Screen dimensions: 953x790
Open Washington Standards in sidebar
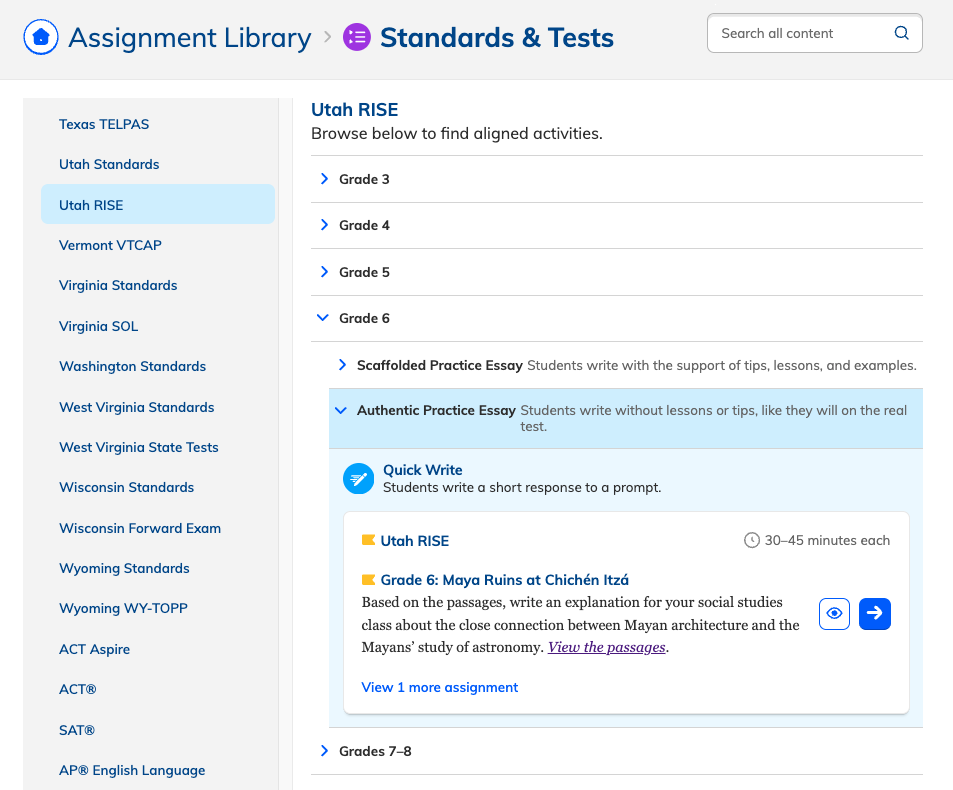(x=132, y=366)
